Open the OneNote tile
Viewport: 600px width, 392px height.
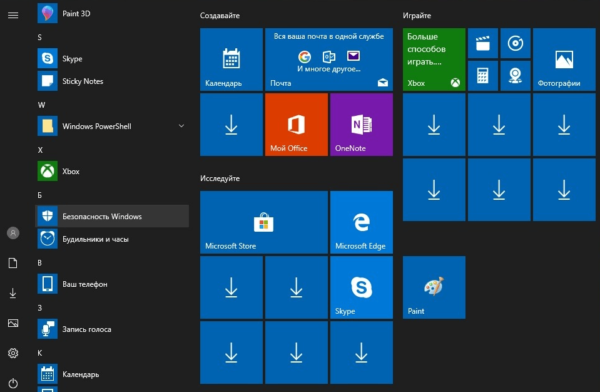(x=362, y=124)
